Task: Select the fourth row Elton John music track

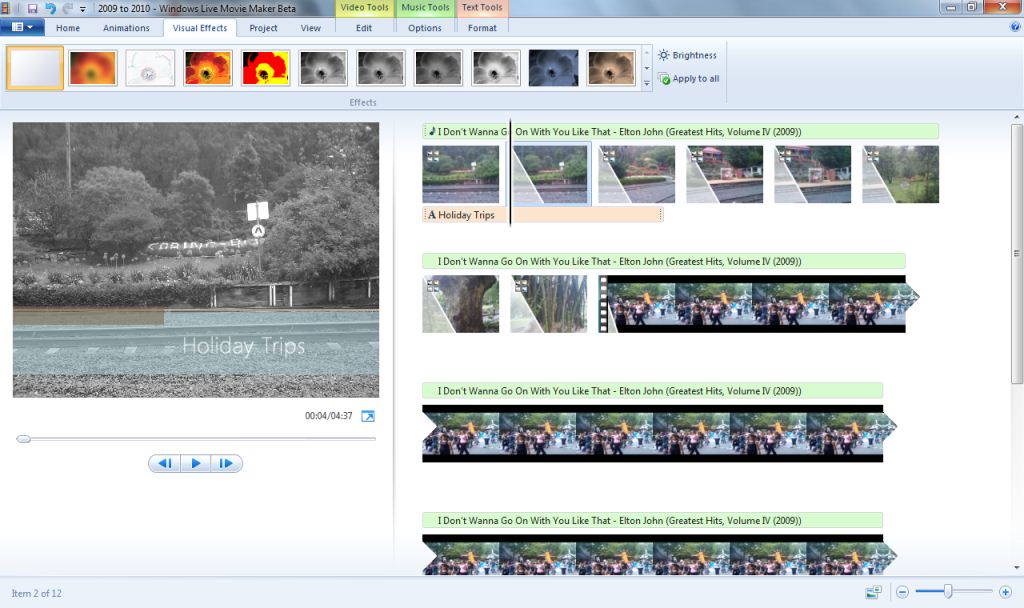Action: 652,520
